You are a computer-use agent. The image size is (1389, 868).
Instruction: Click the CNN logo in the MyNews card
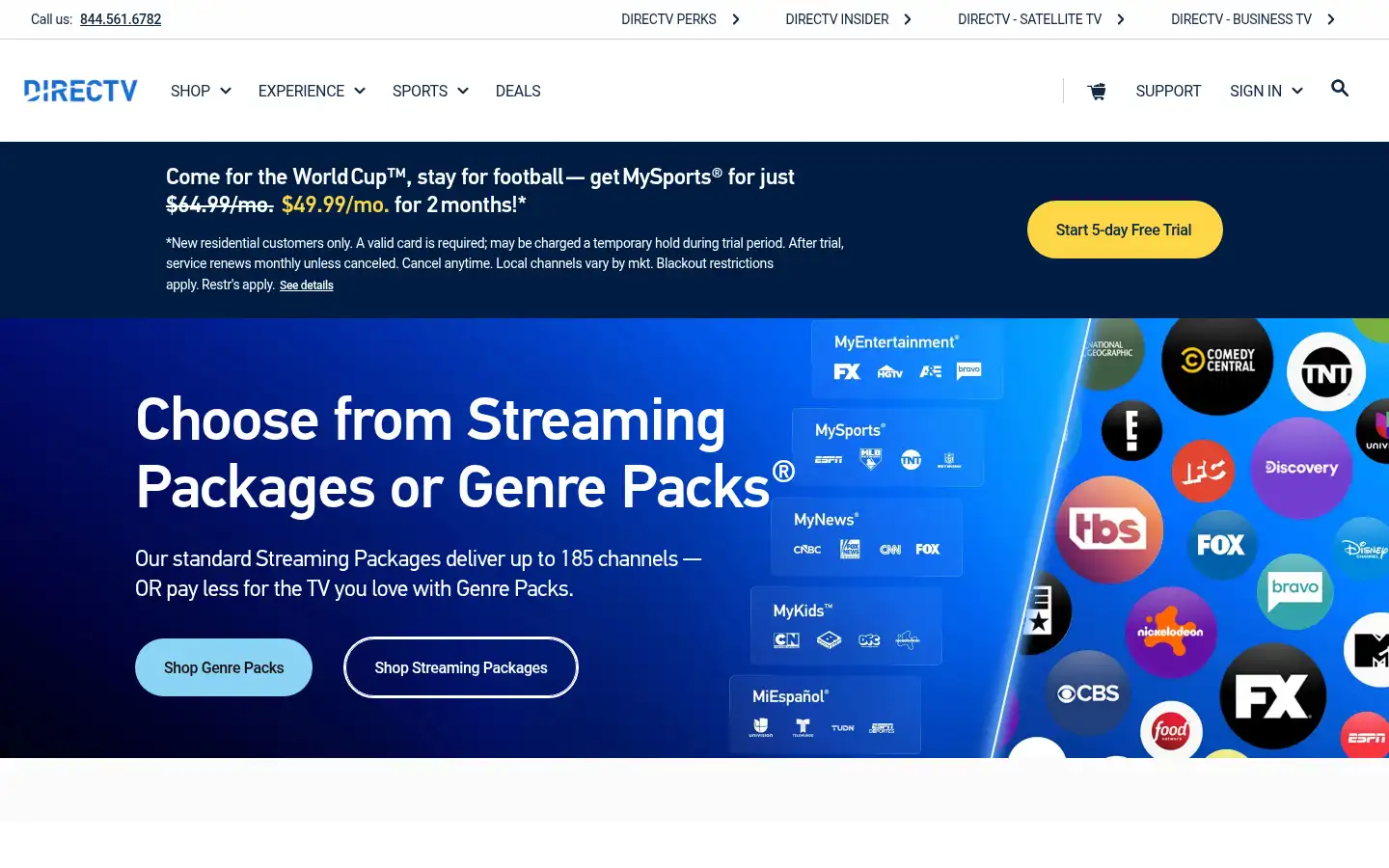pyautogui.click(x=890, y=550)
